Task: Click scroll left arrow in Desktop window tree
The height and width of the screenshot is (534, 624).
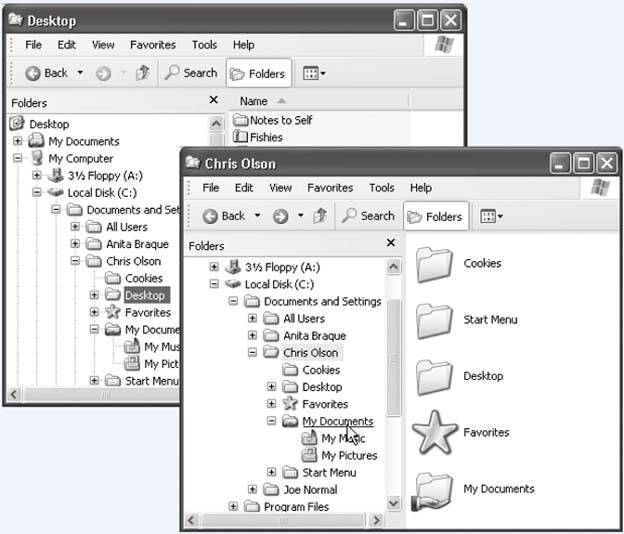Action: point(14,395)
